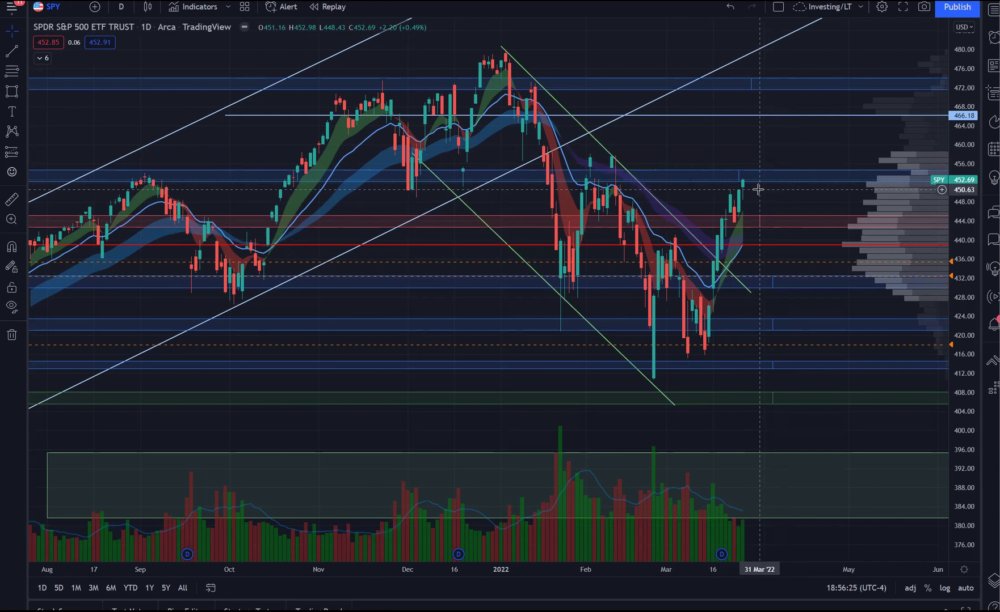Click the dividend marker near December 16
The width and height of the screenshot is (1000, 612).
pos(458,554)
